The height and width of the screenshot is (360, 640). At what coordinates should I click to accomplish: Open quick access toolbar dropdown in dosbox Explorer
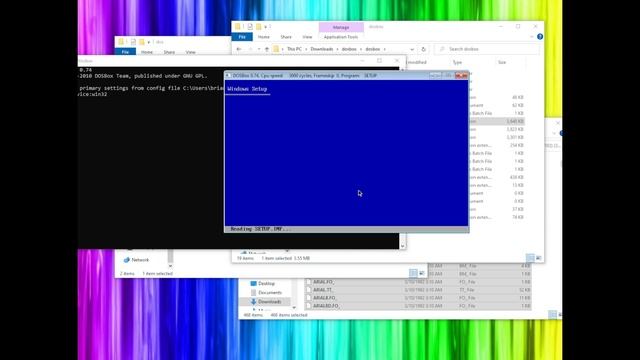(265, 27)
